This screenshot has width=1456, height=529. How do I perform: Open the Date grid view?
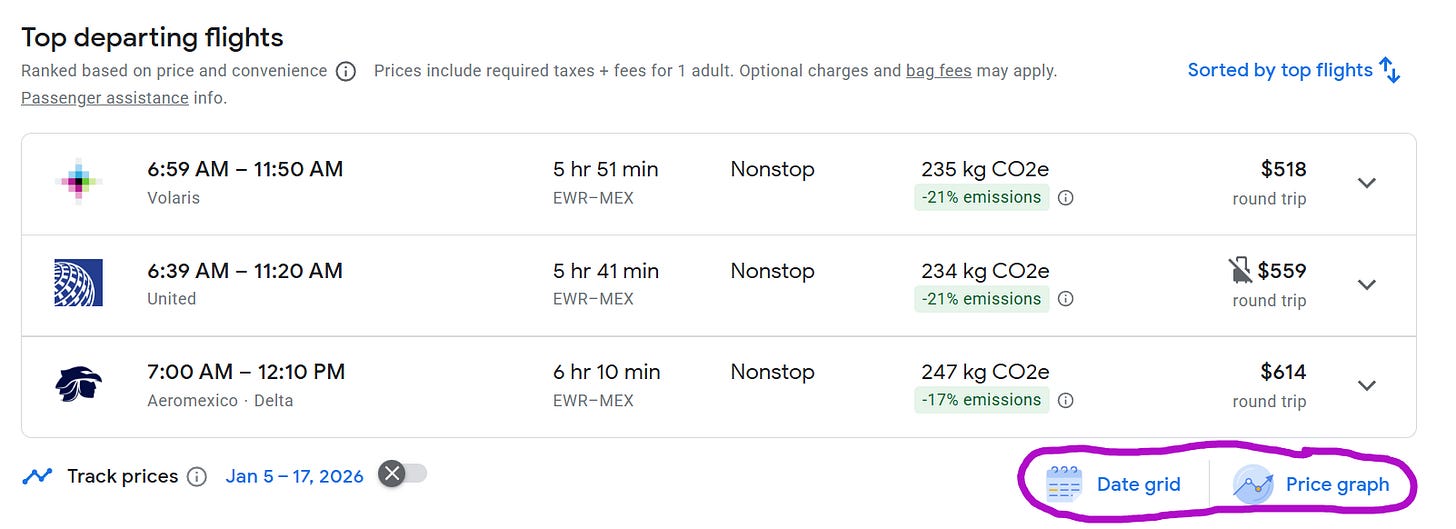point(1115,484)
